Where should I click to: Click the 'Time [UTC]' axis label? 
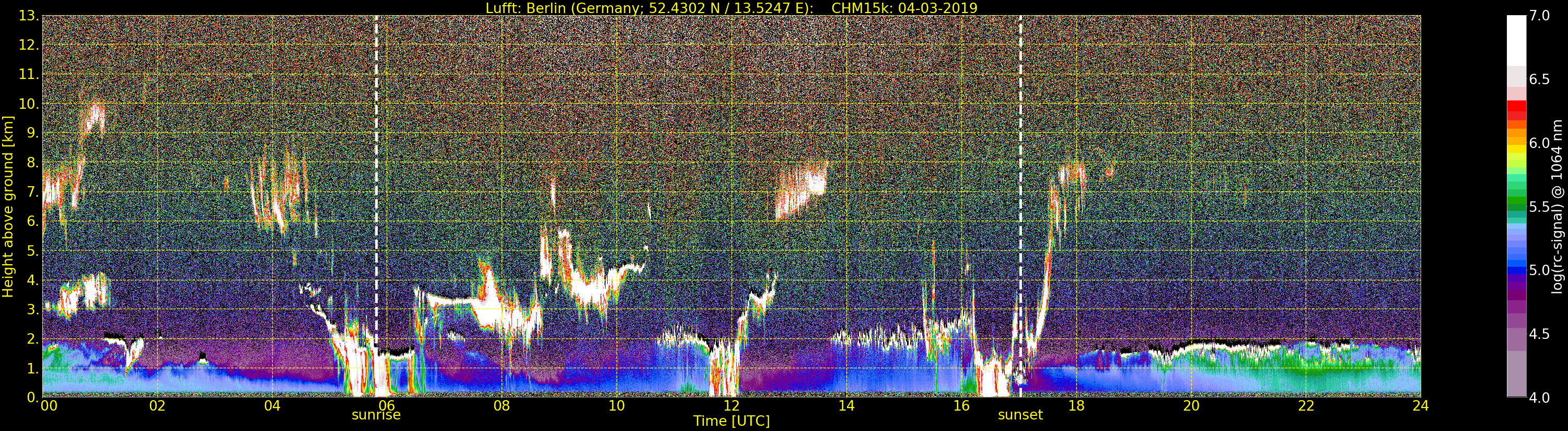731,421
